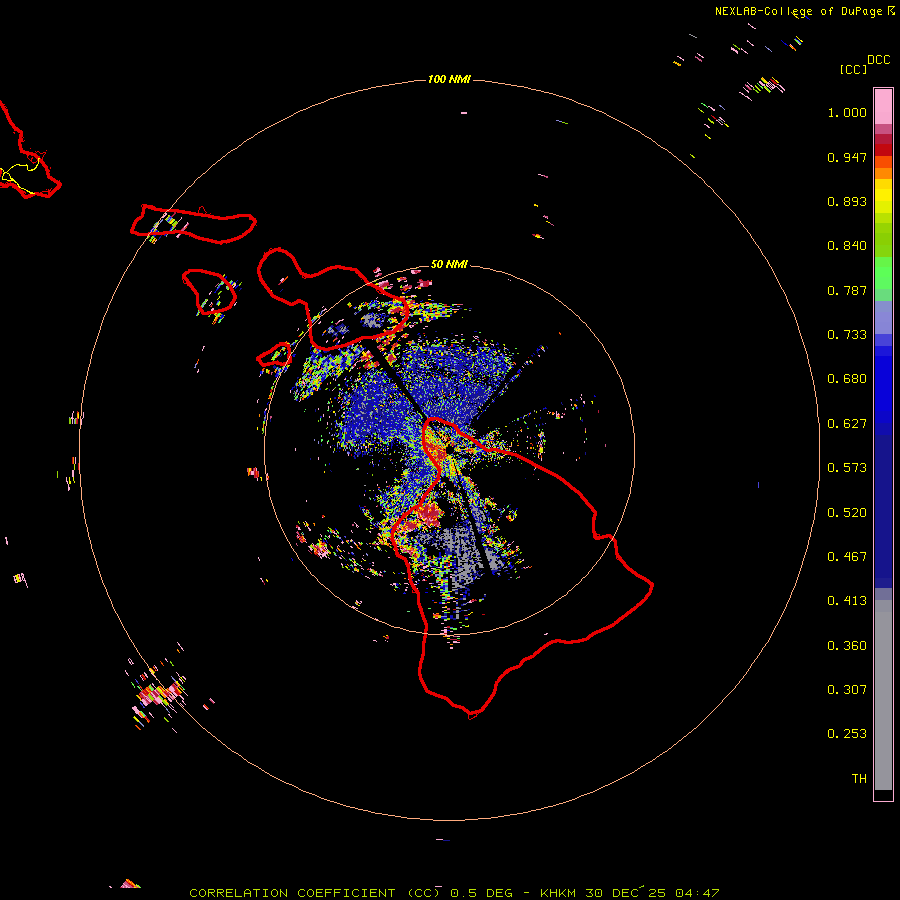Viewport: 900px width, 900px height.
Task: Click the 0.5 DEG elevation text
Action: [x=481, y=893]
